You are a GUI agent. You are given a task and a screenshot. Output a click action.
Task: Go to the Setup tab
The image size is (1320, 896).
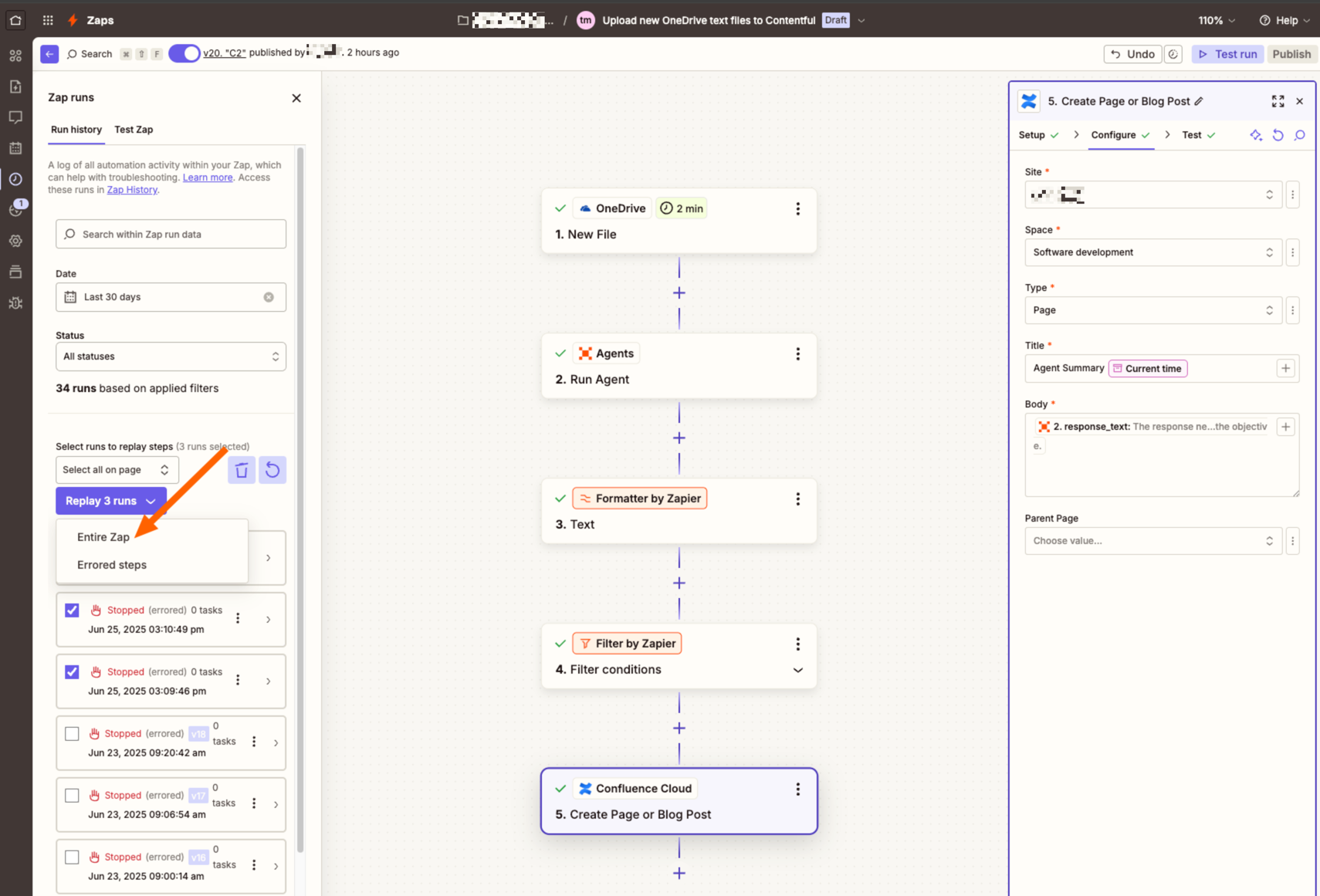click(x=1038, y=135)
